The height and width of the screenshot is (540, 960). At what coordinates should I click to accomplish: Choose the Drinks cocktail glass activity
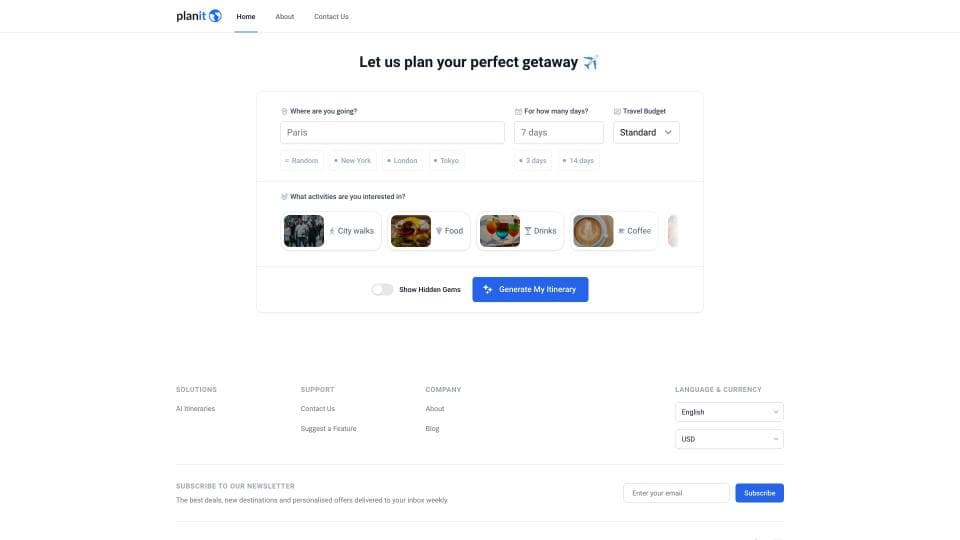520,231
